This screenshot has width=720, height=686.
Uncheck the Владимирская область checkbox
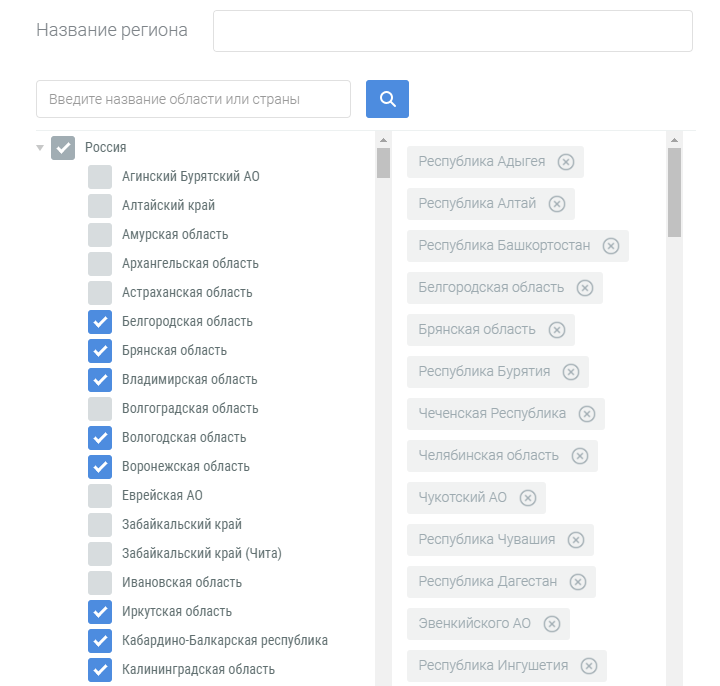pyautogui.click(x=100, y=380)
